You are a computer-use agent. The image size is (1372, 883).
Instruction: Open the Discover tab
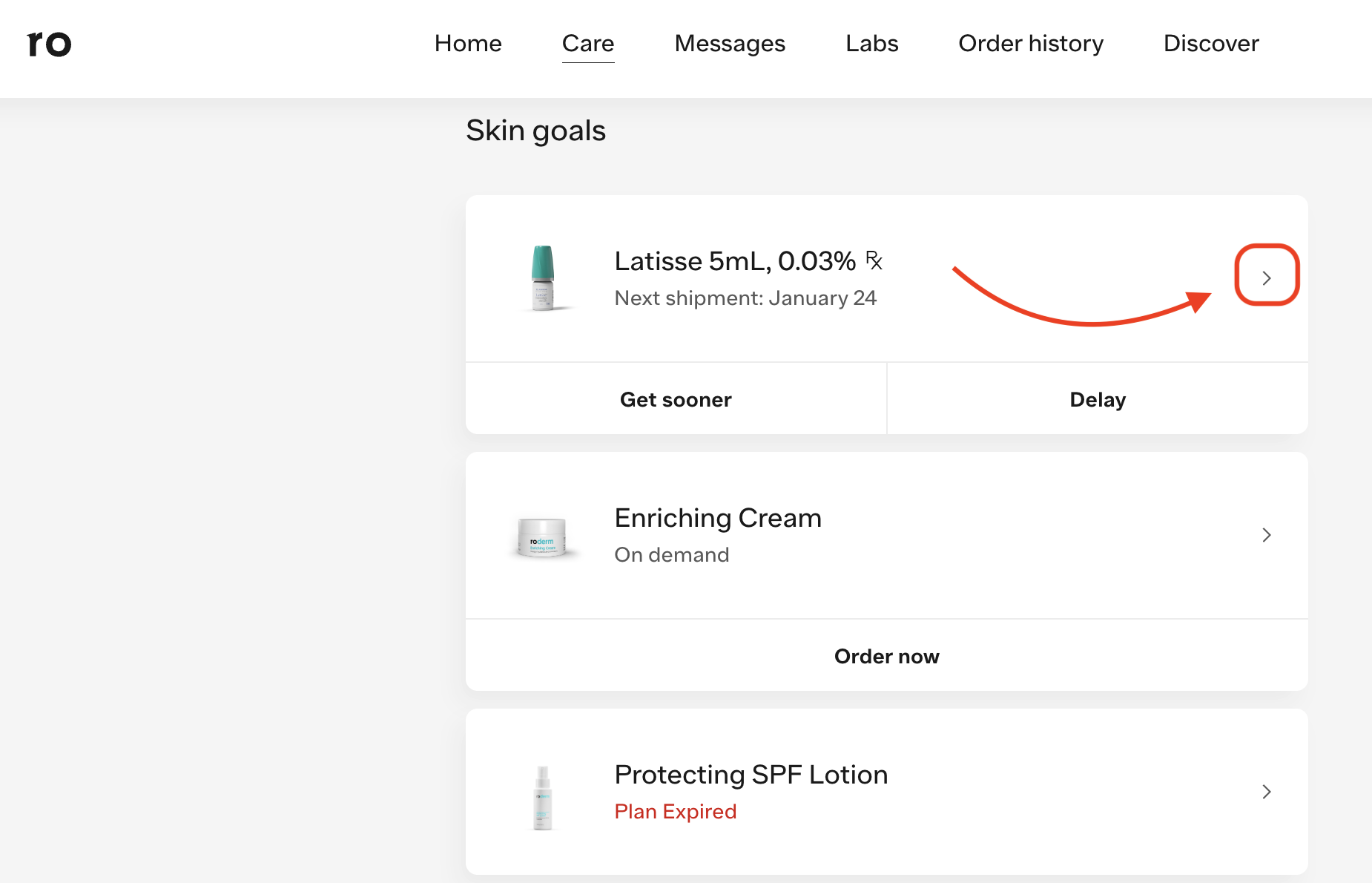(1211, 44)
